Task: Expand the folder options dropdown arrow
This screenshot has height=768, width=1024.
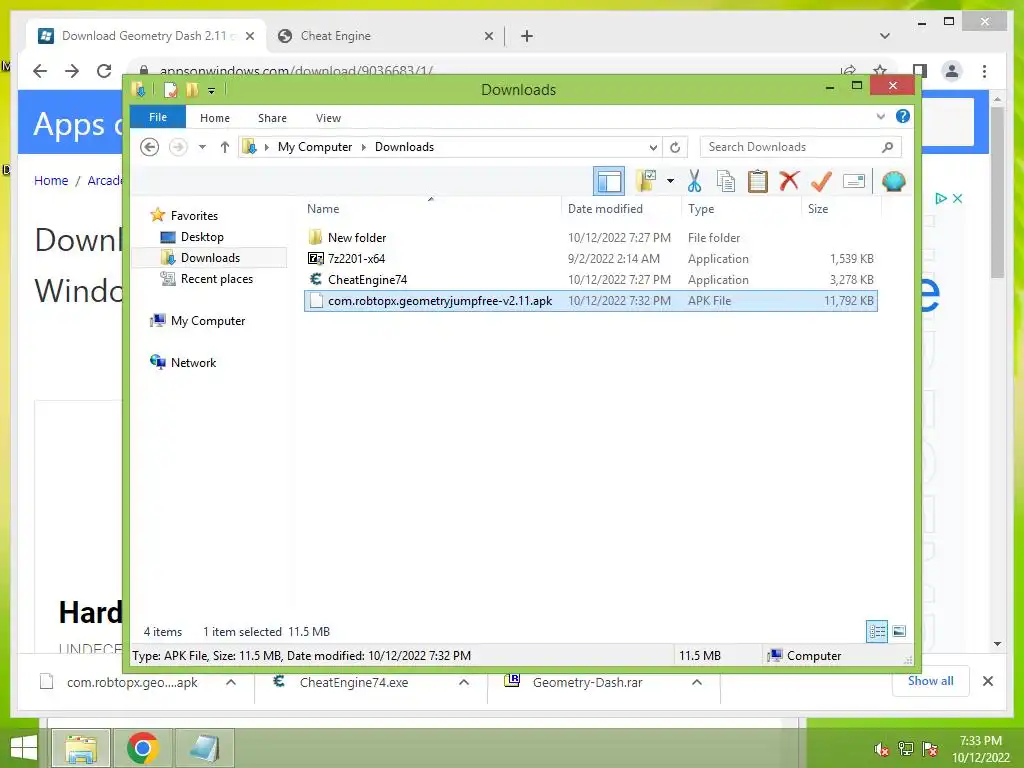Action: pyautogui.click(x=670, y=181)
